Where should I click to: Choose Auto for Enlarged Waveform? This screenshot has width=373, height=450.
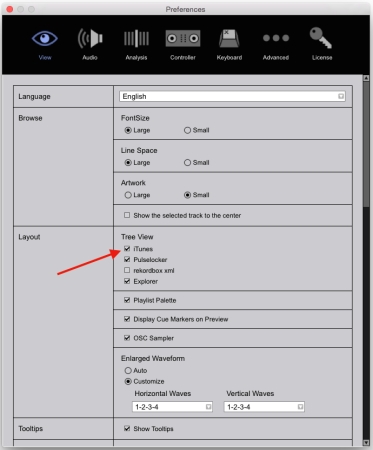128,370
